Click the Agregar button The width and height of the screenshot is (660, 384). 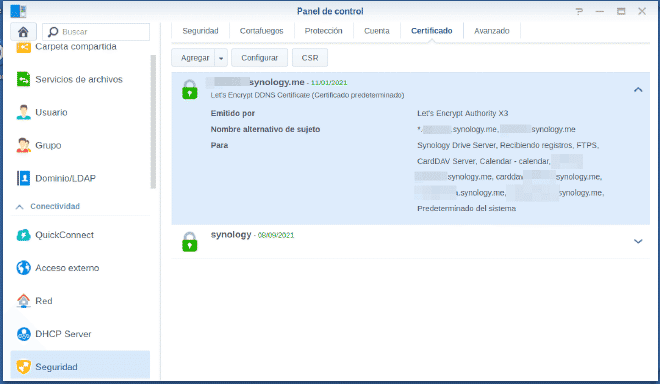(194, 58)
